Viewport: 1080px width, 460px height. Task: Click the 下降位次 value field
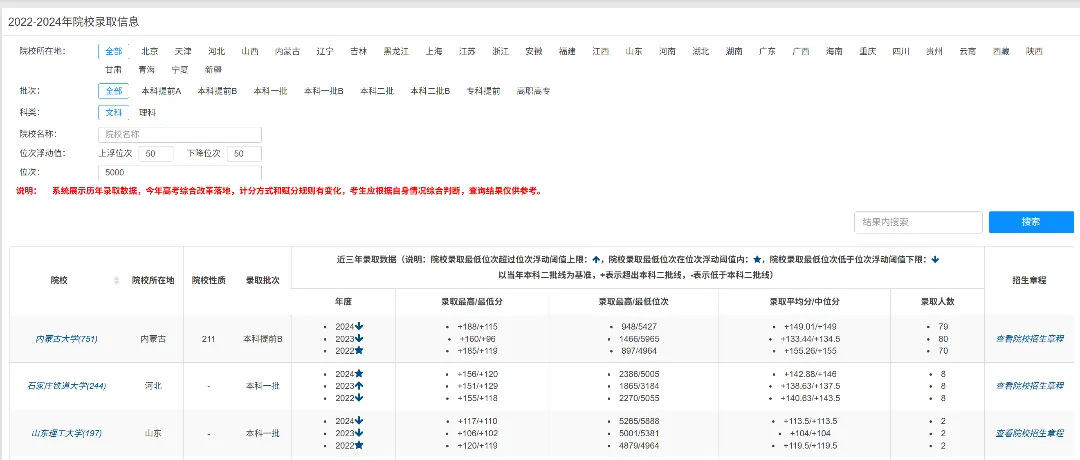(245, 154)
